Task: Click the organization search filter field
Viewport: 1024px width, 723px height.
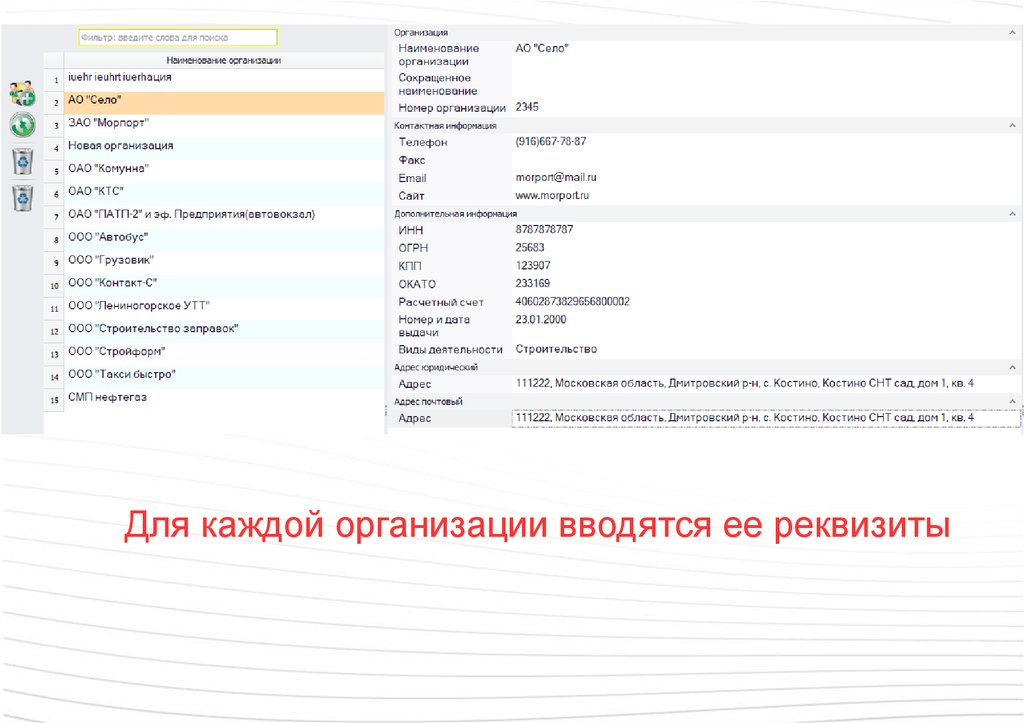Action: (x=177, y=37)
